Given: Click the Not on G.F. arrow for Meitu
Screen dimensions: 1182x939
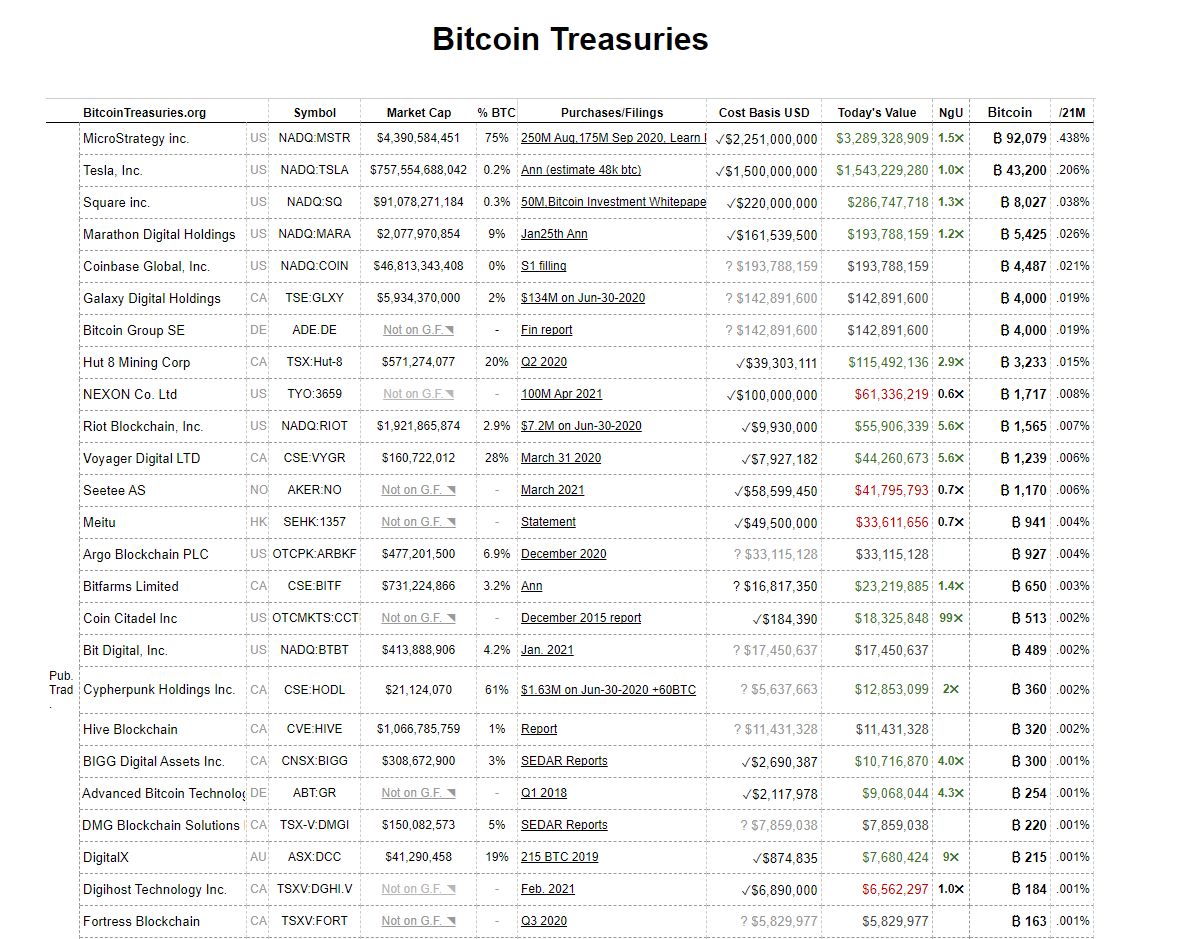Looking at the screenshot, I should tap(451, 522).
